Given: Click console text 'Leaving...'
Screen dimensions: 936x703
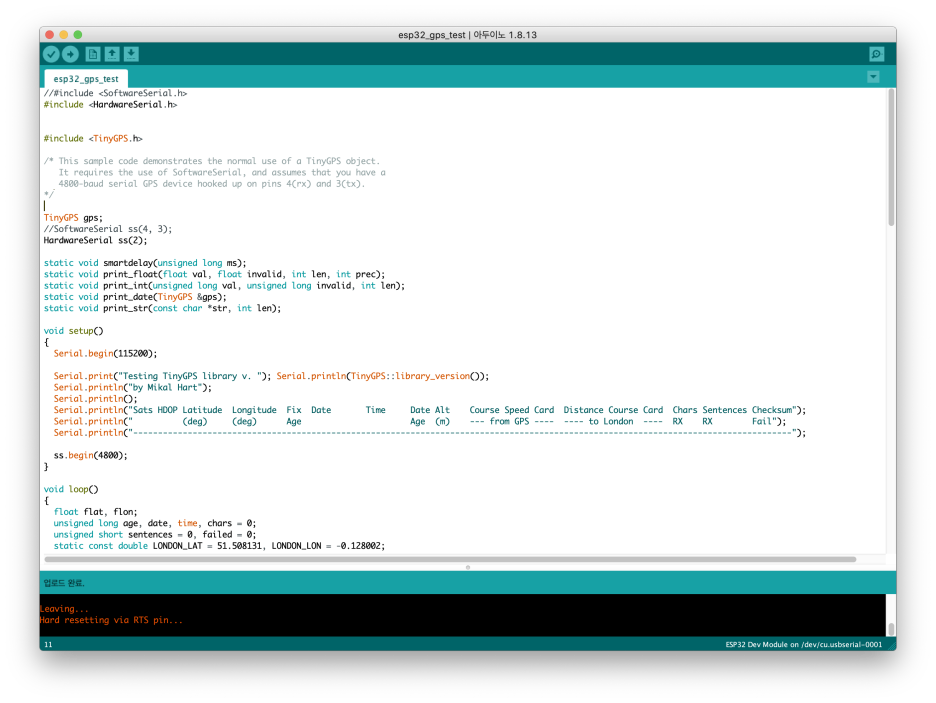Looking at the screenshot, I should (x=64, y=609).
